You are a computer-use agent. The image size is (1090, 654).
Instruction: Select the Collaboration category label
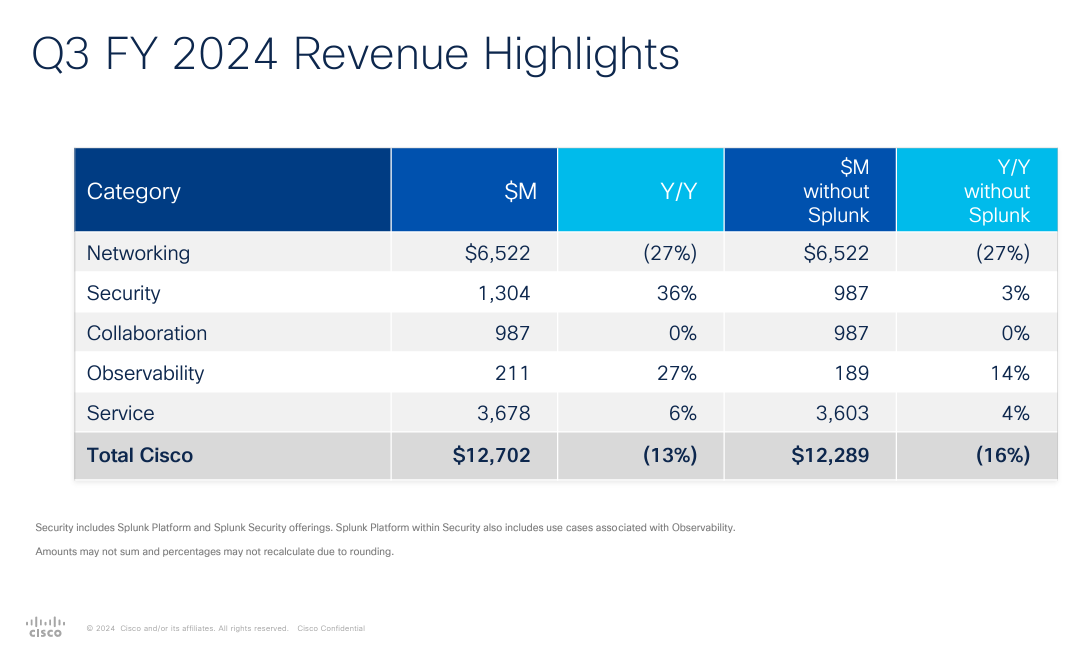click(x=146, y=333)
